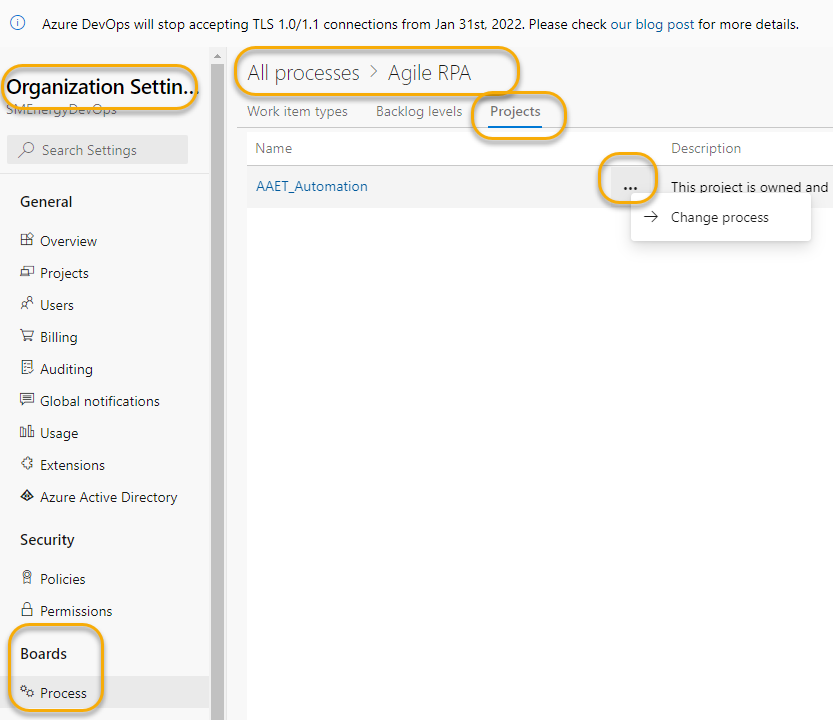Click the Billing cart icon
The image size is (833, 720).
(x=27, y=335)
